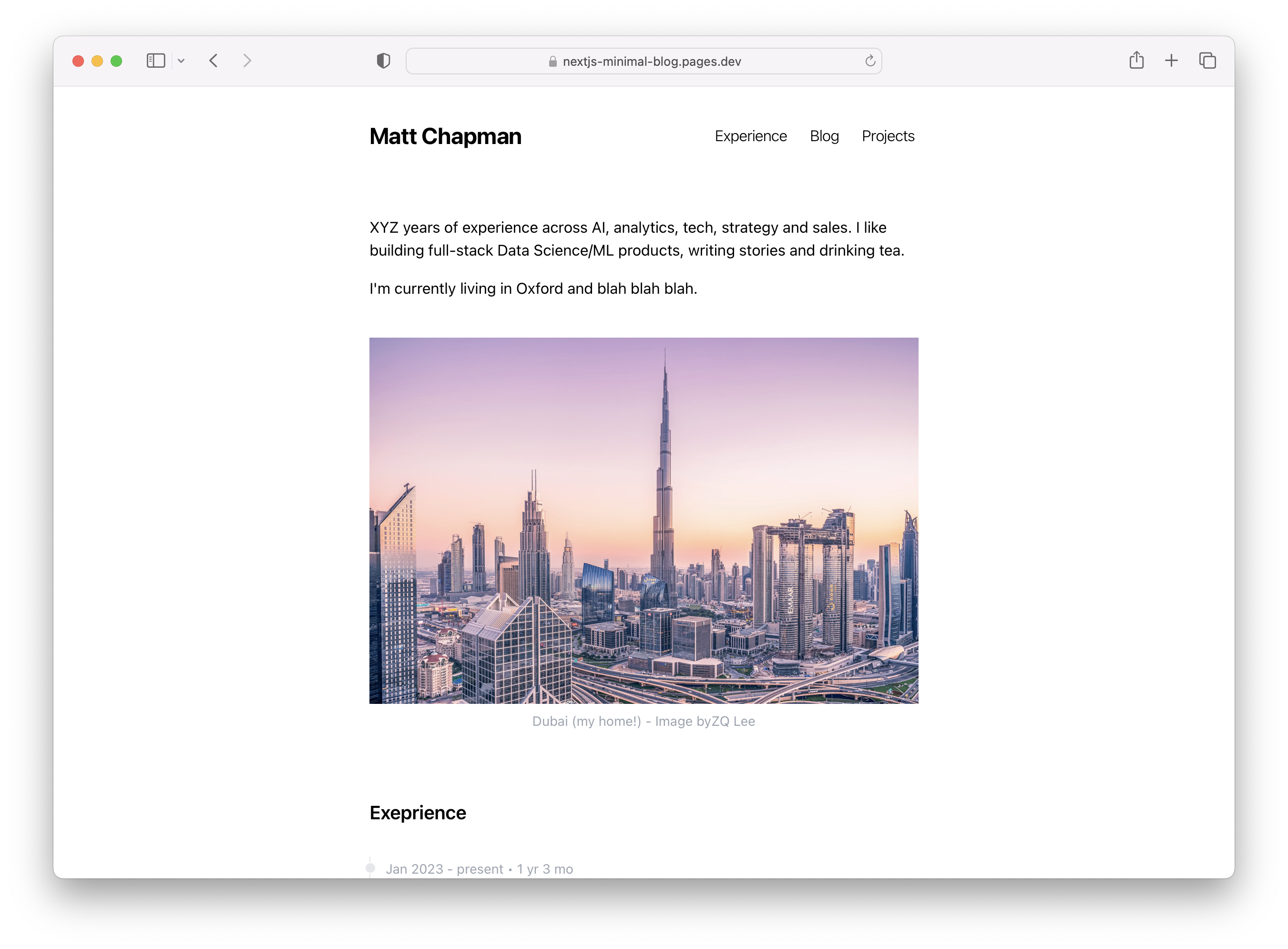Open a new tab
Screen dimensions: 1288x949
click(1171, 61)
